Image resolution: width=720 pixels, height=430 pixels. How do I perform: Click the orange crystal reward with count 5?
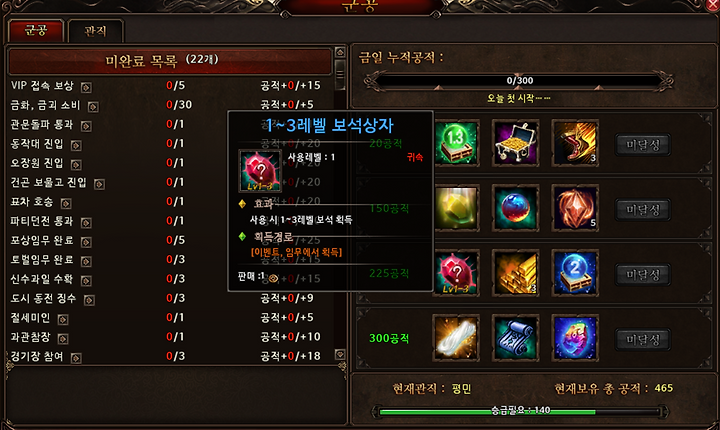click(x=575, y=209)
